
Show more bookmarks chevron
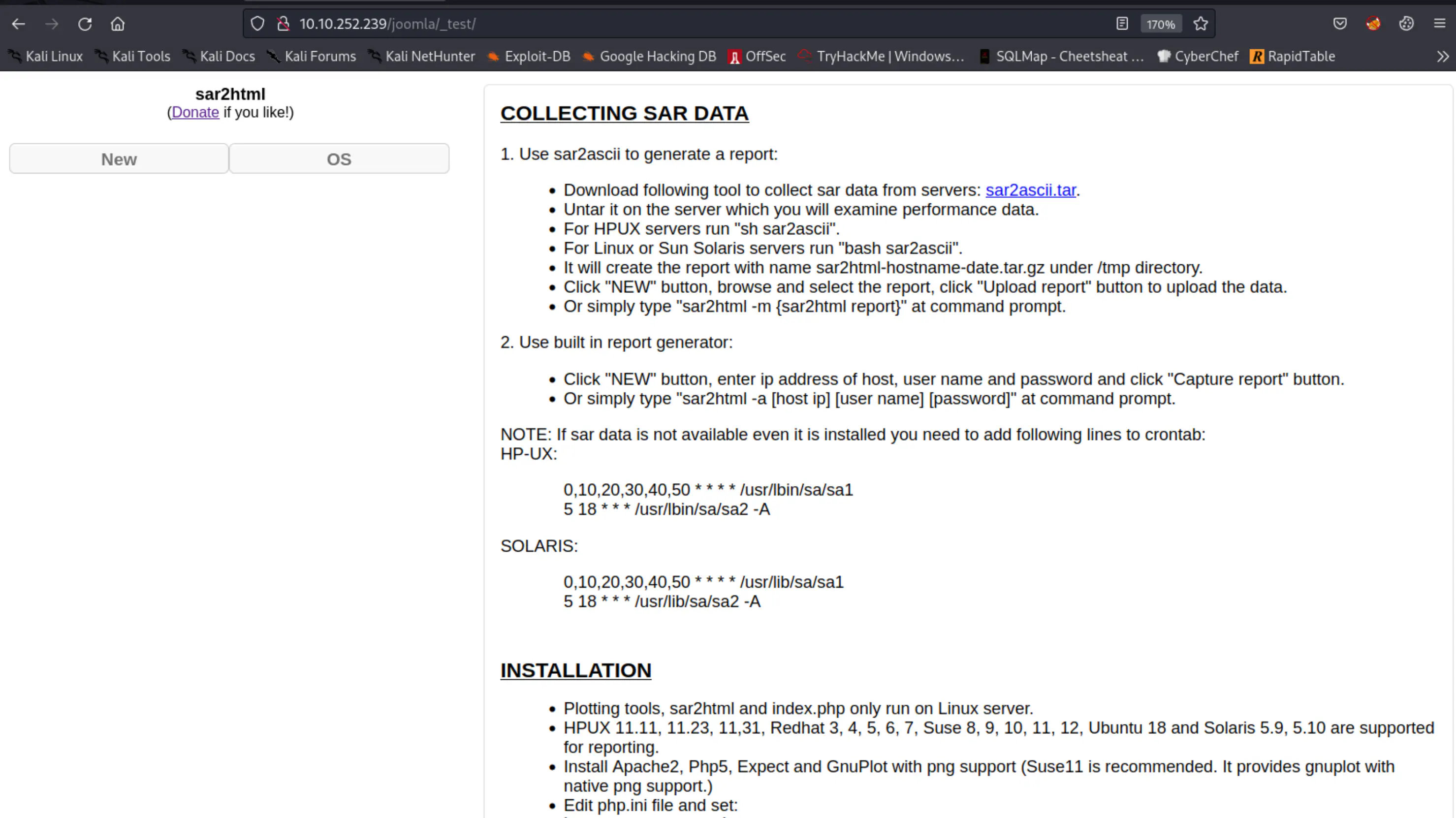1442,57
